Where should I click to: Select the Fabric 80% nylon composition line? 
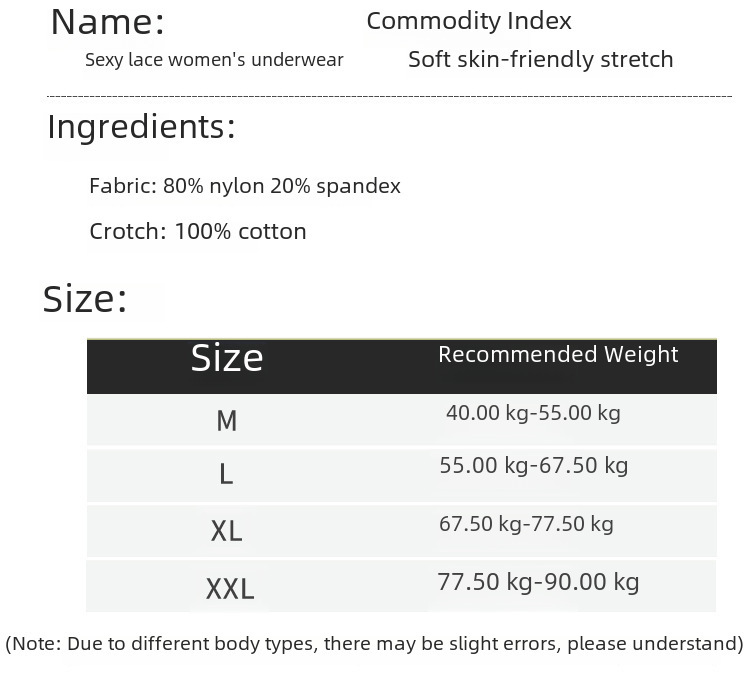[245, 186]
